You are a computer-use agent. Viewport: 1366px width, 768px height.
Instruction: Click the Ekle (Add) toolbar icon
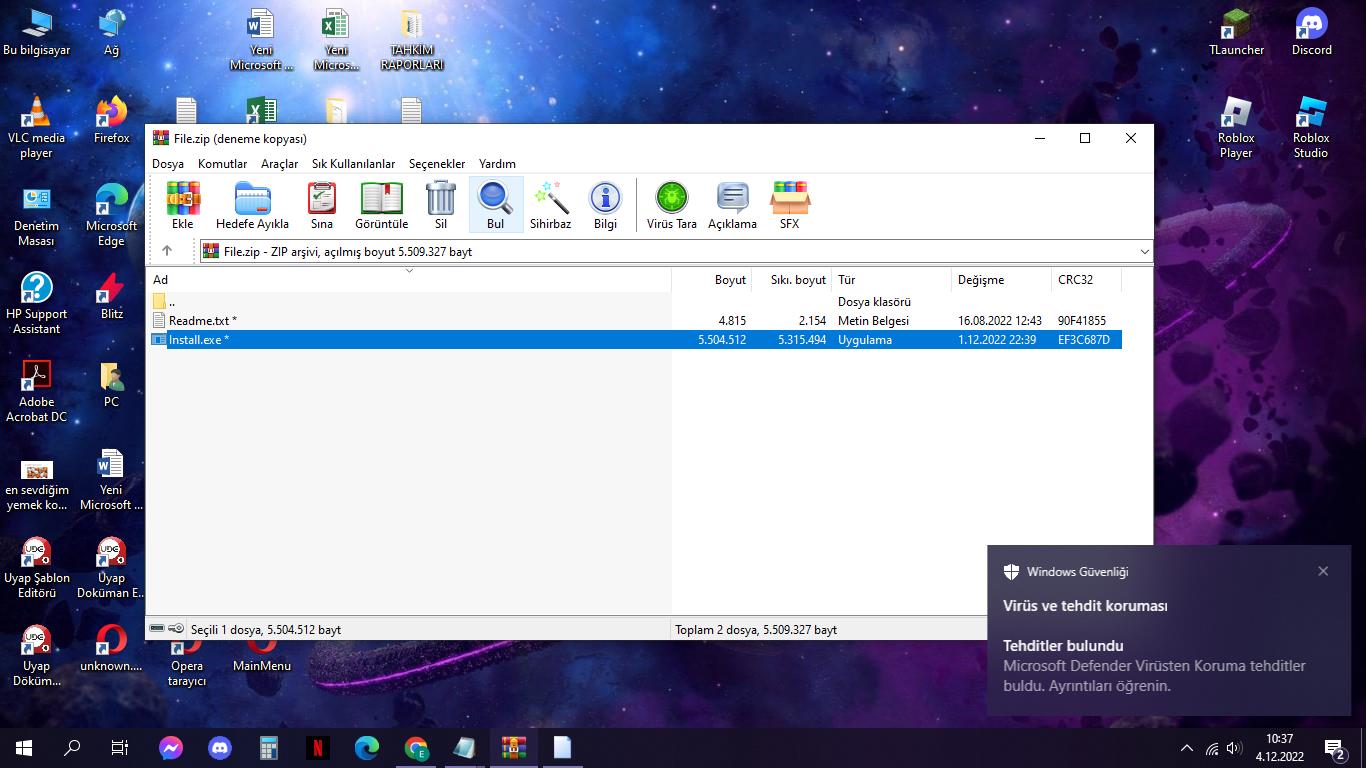(182, 205)
